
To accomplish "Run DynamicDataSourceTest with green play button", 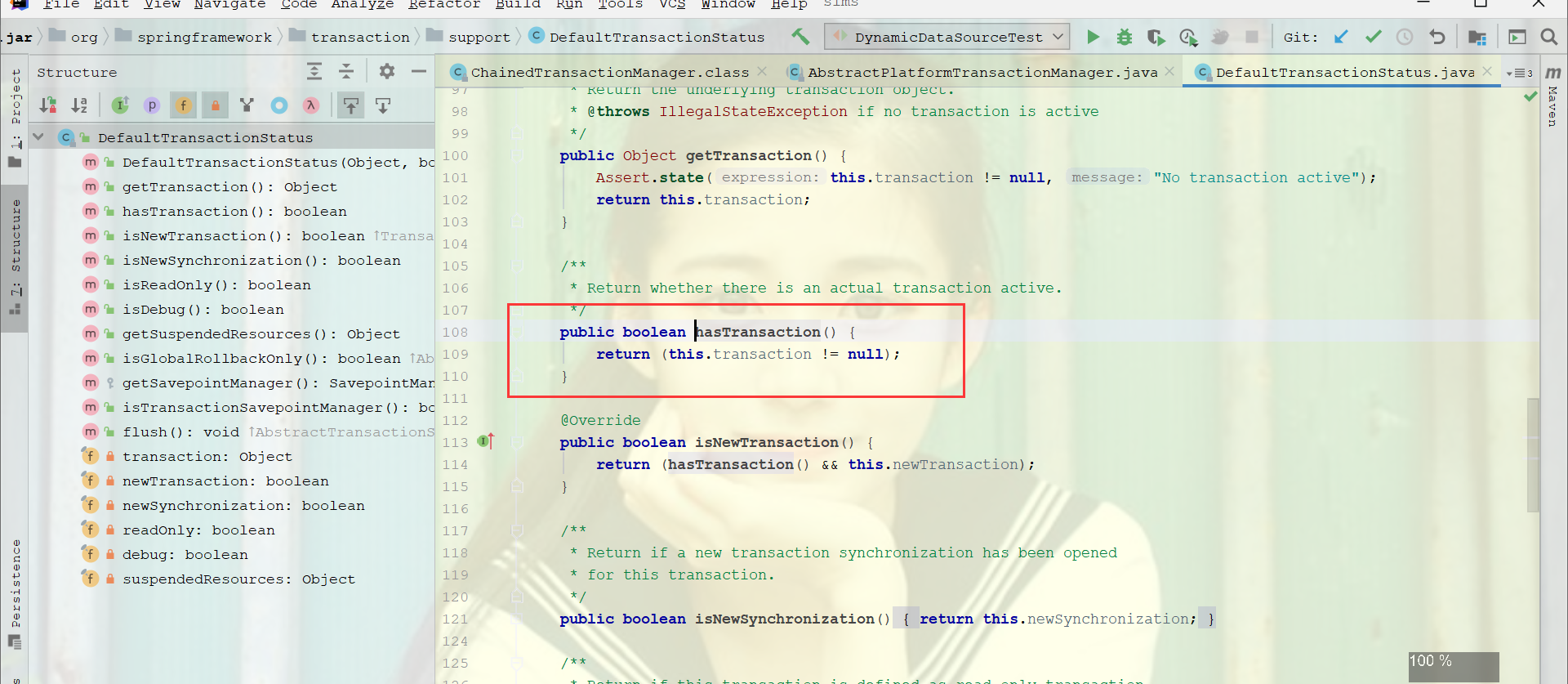I will pyautogui.click(x=1093, y=37).
